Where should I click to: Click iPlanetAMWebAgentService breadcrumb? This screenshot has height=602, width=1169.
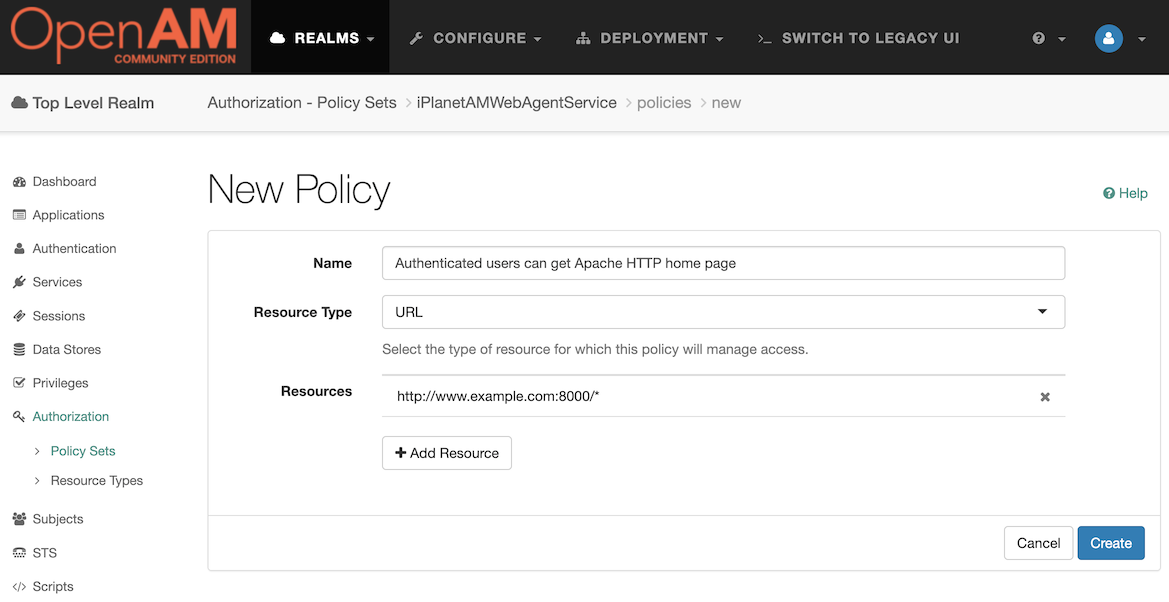(x=517, y=103)
